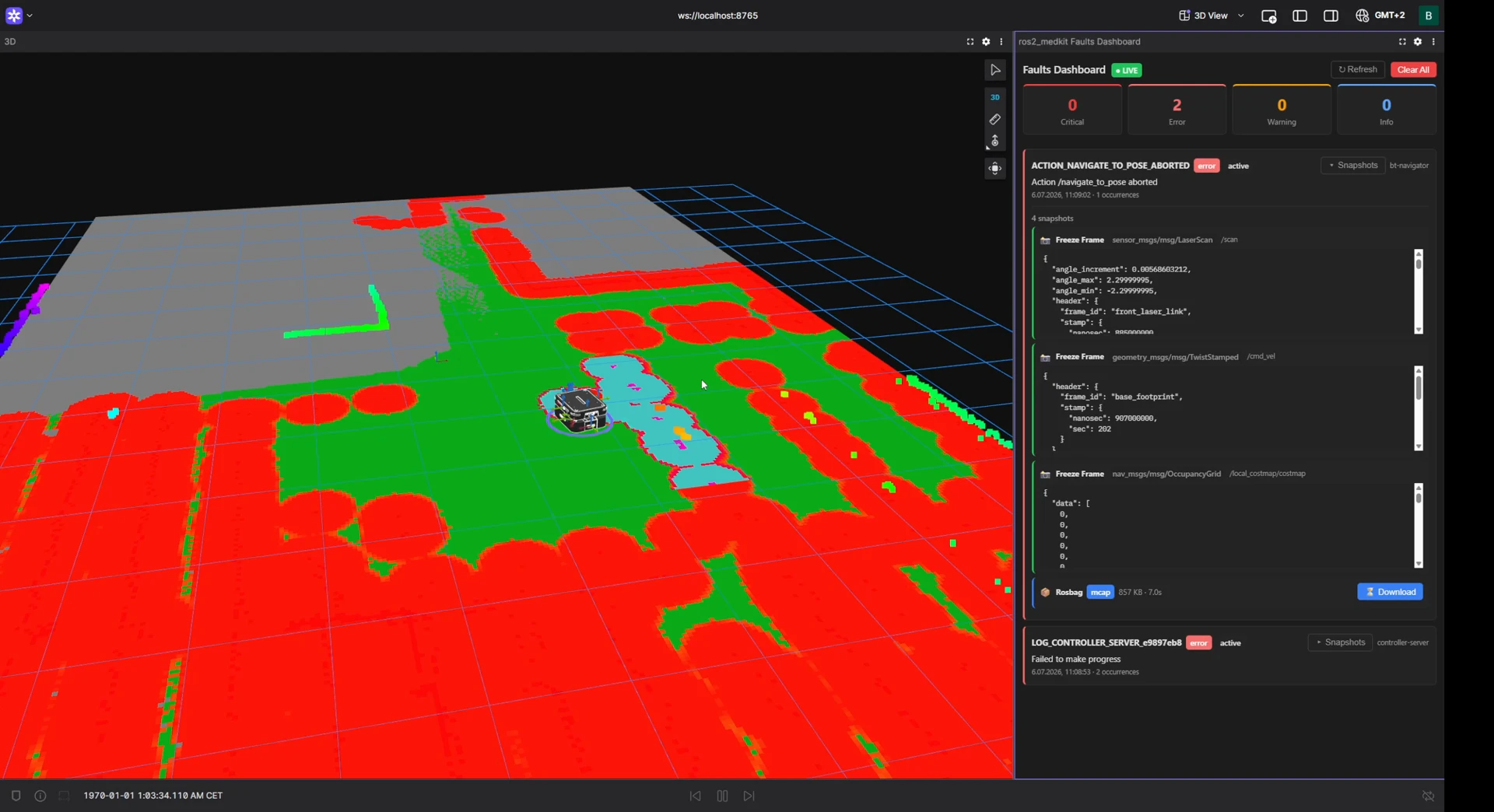
Task: Open the GMT+2 timezone setting
Action: (1380, 16)
